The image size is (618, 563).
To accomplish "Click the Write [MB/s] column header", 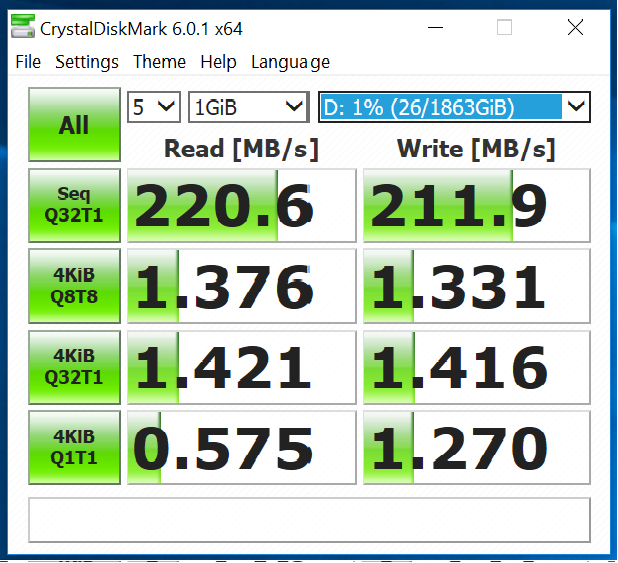I will [x=476, y=149].
